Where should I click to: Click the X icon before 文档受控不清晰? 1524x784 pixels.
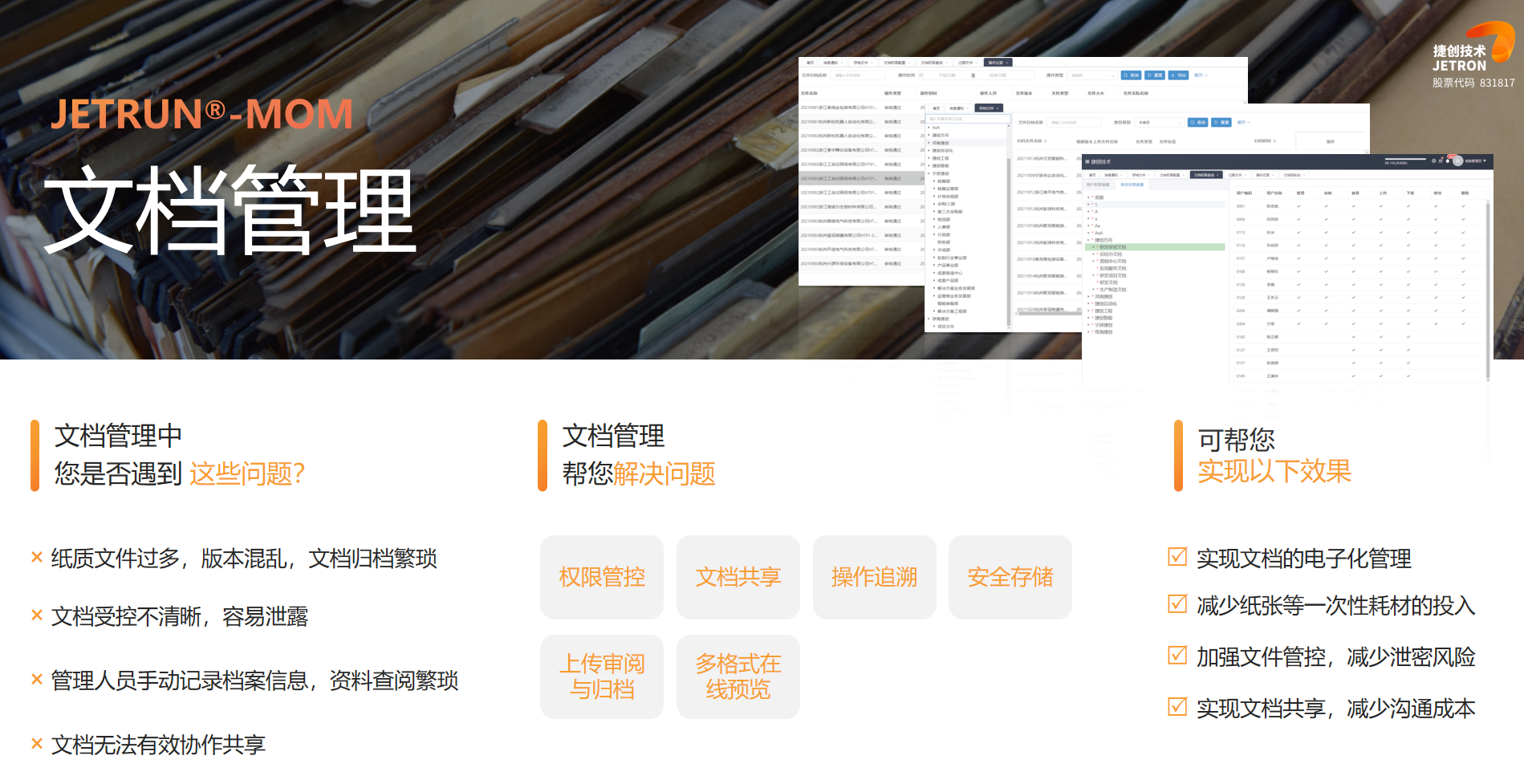(x=36, y=615)
